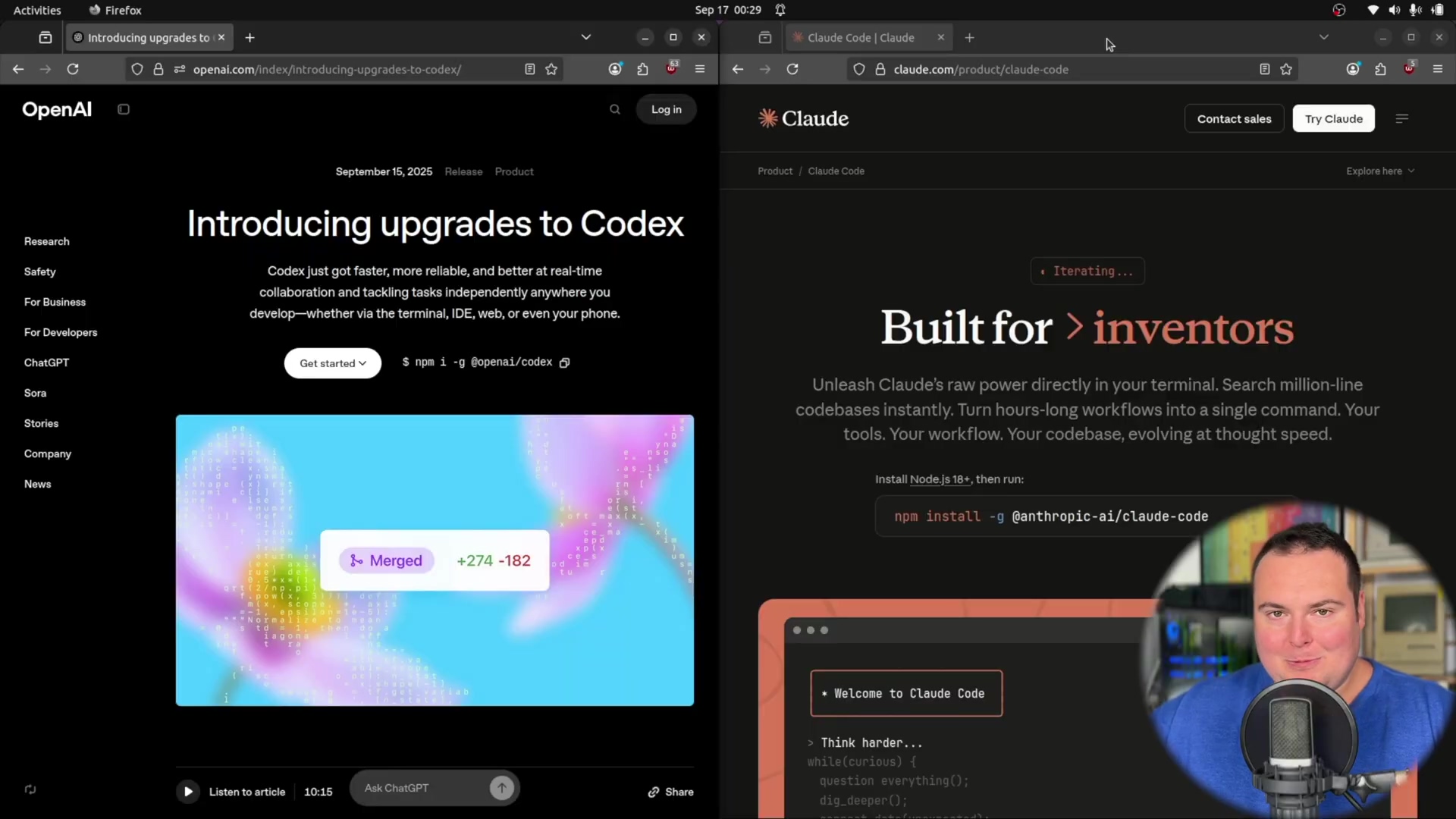The image size is (1456, 819).
Task: Open the Node.js 18+ link
Action: [x=940, y=479]
